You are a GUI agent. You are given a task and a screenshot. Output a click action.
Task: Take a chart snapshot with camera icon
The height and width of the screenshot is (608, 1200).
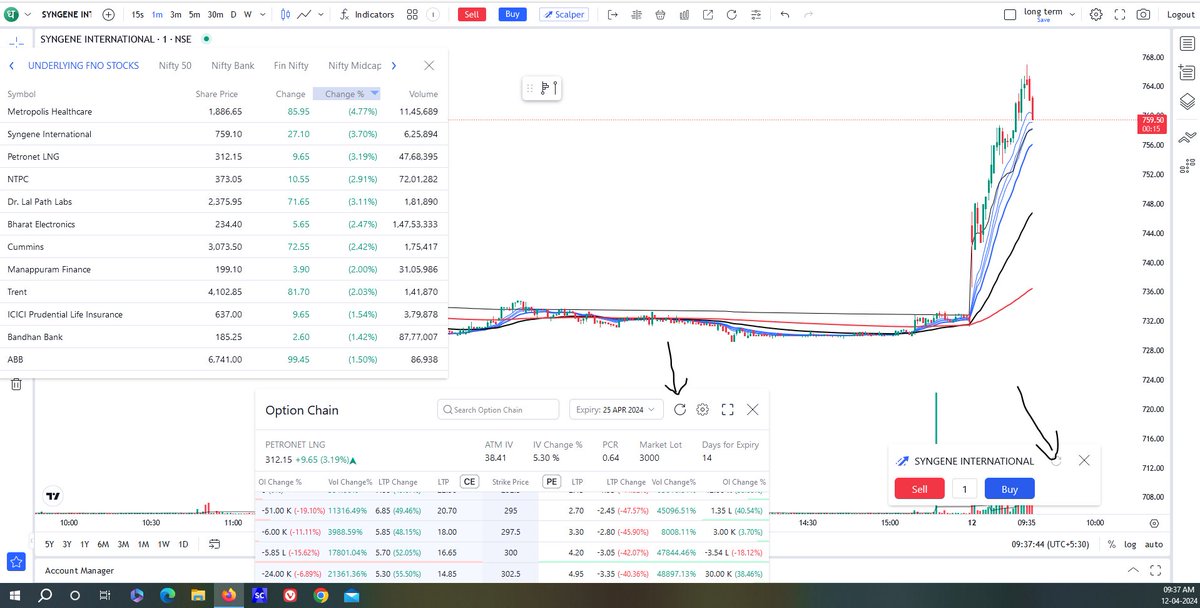pyautogui.click(x=1143, y=15)
